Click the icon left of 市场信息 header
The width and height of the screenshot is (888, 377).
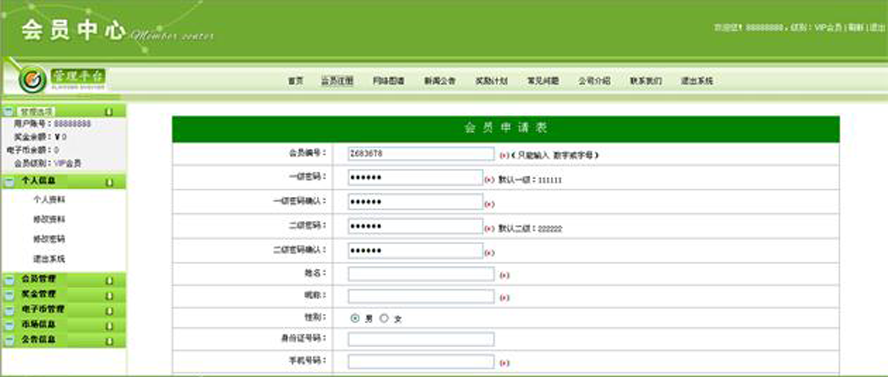pos(9,325)
